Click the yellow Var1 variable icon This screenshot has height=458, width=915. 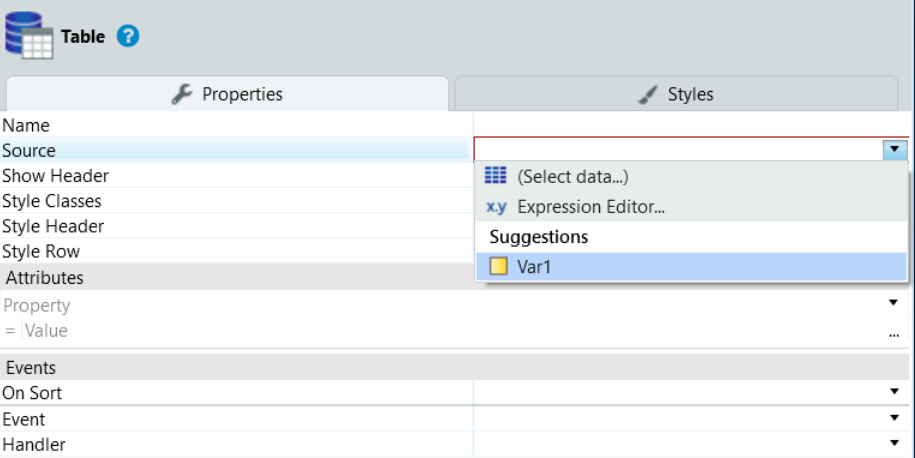pyautogui.click(x=497, y=267)
